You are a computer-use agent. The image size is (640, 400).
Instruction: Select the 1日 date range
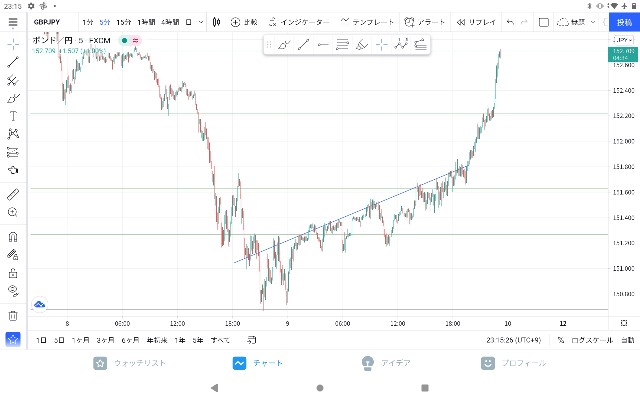pyautogui.click(x=41, y=340)
